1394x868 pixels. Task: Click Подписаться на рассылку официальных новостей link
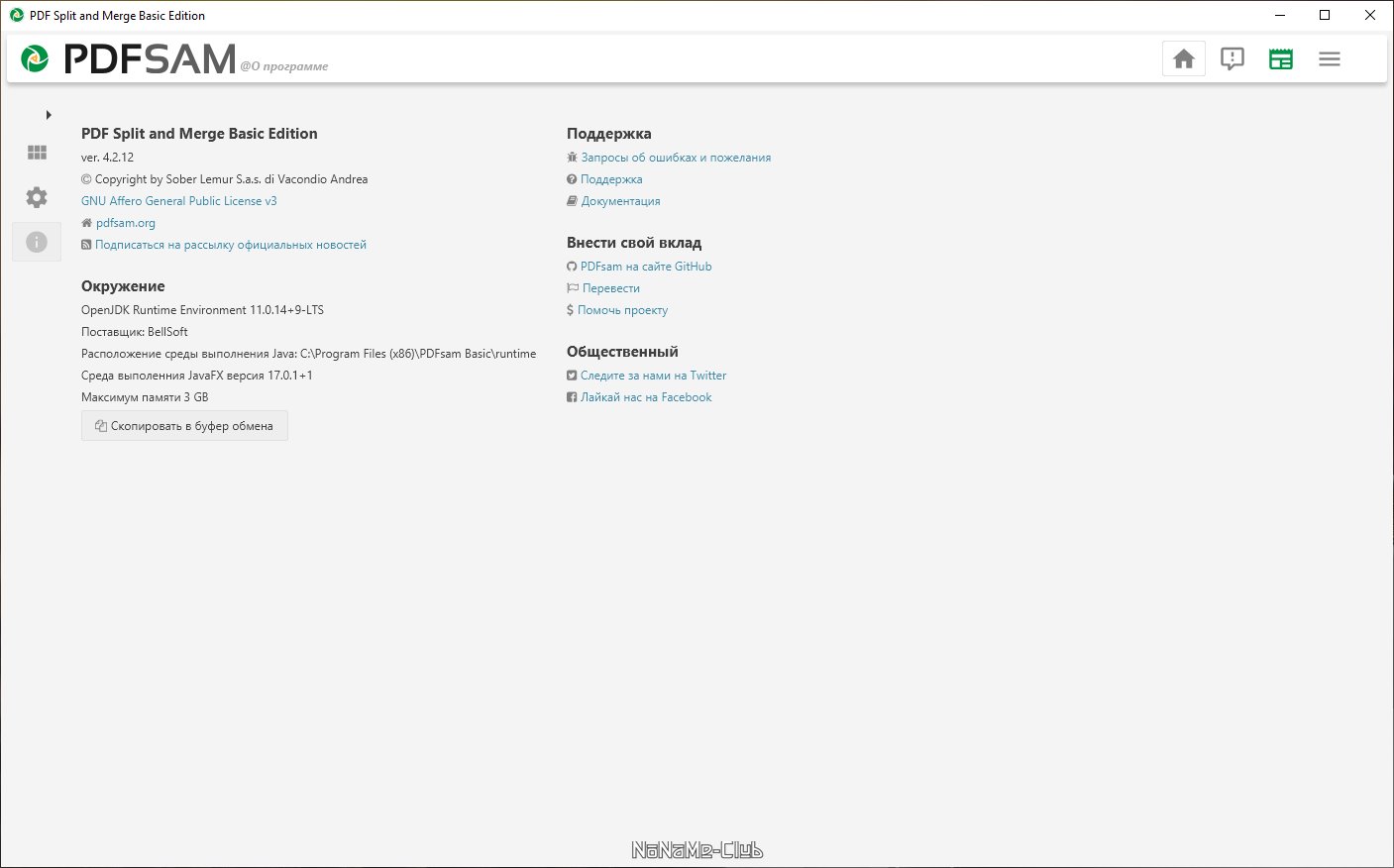231,245
